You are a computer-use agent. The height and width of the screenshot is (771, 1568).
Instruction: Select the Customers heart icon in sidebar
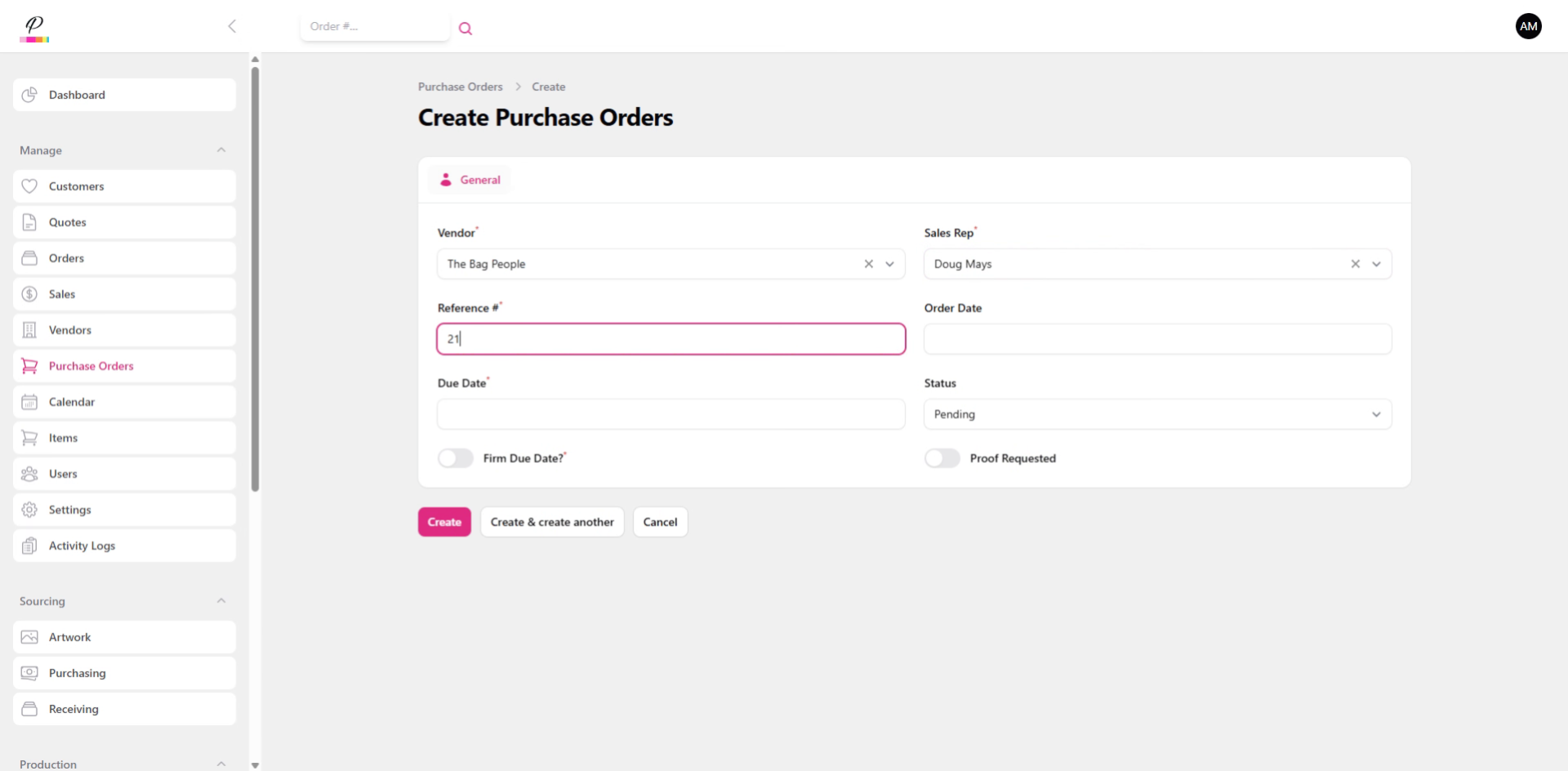[x=29, y=186]
